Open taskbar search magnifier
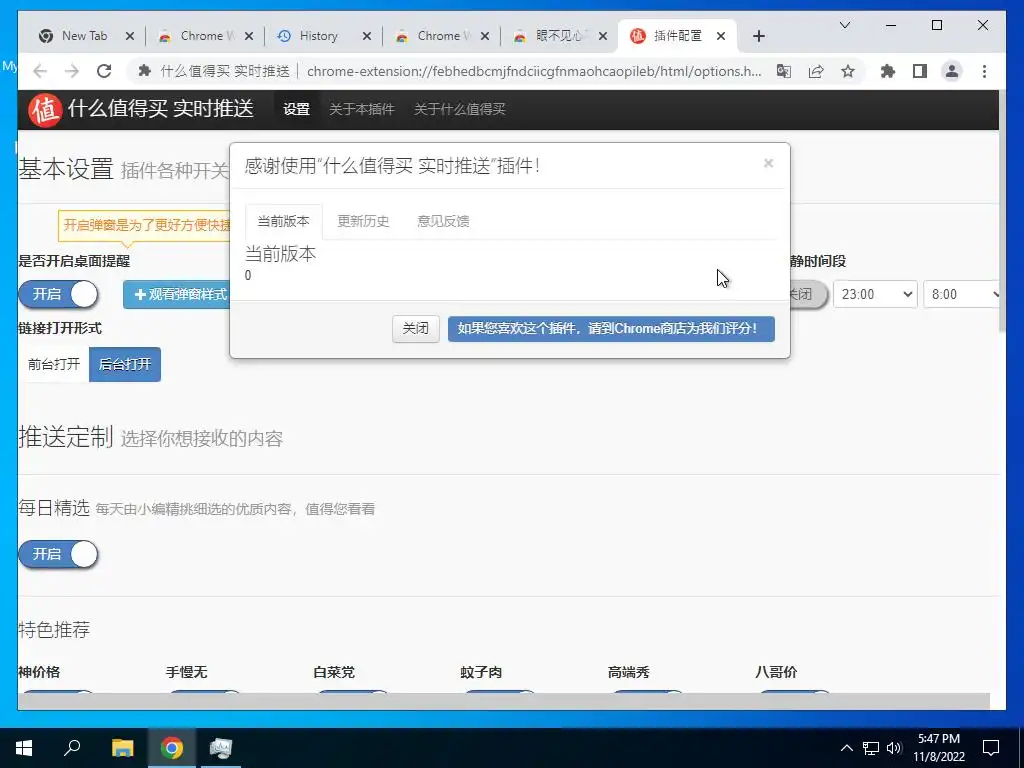Image resolution: width=1024 pixels, height=768 pixels. tap(72, 748)
